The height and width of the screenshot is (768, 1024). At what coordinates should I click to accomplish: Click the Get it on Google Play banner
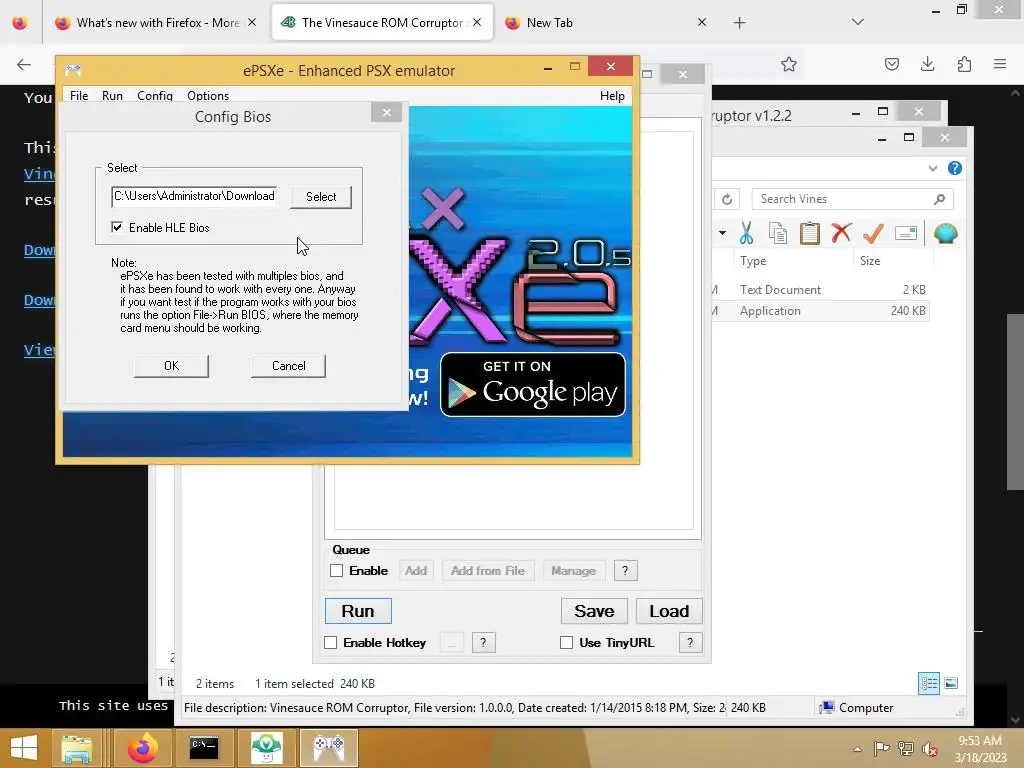click(533, 385)
